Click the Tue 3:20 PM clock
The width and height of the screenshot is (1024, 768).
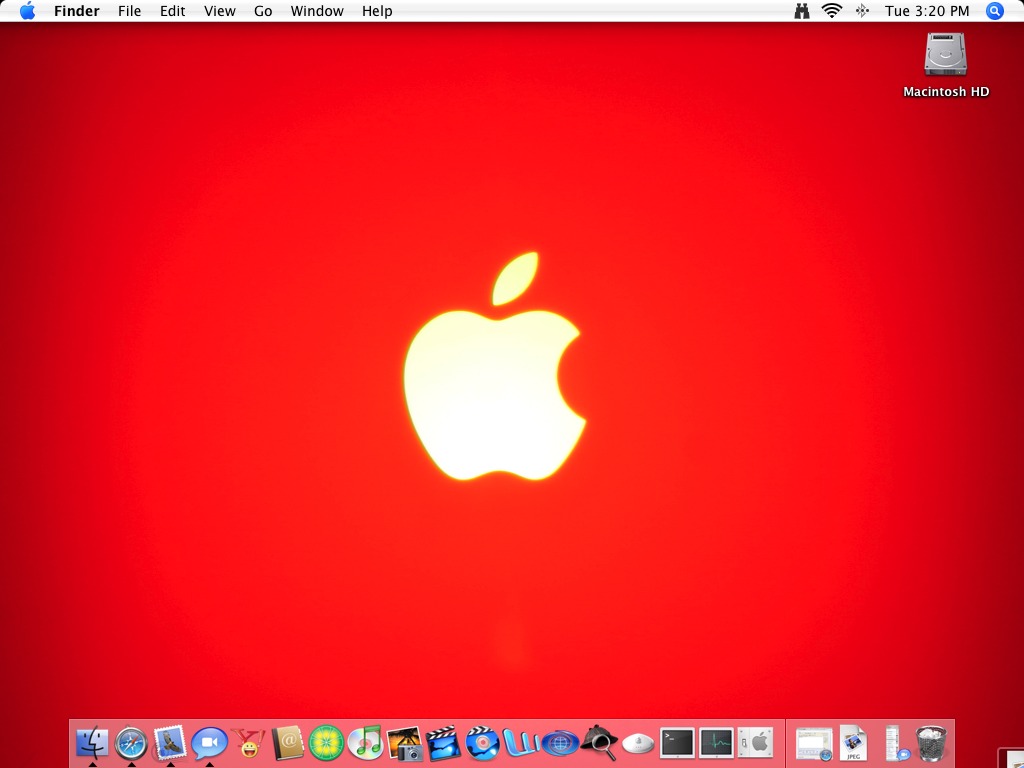(x=927, y=11)
